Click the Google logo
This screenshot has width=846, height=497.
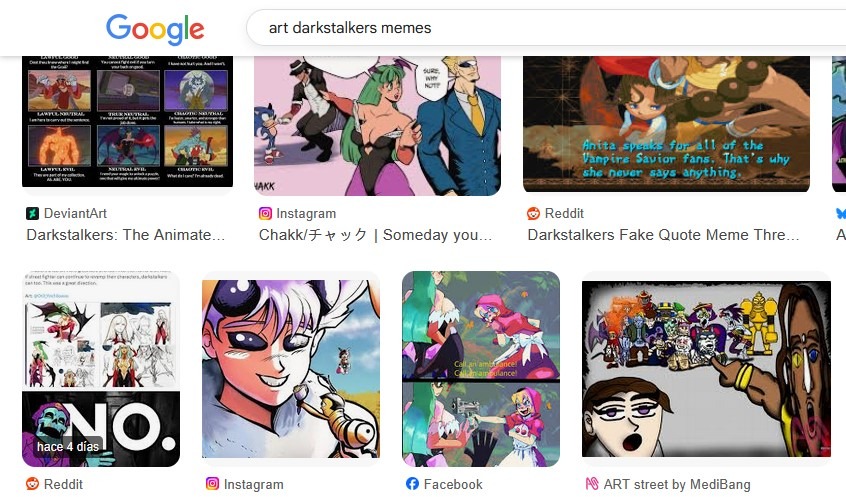[x=155, y=29]
